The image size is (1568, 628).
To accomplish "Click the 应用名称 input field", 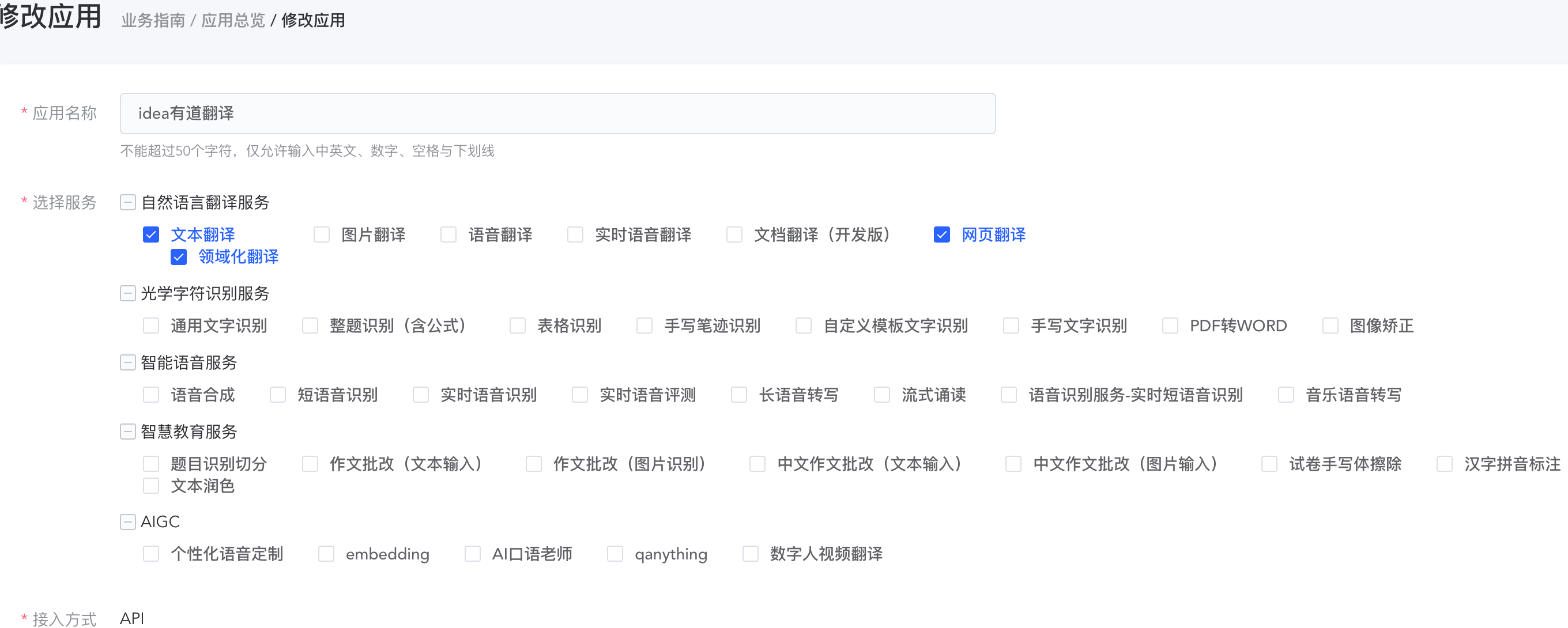I will [x=557, y=114].
